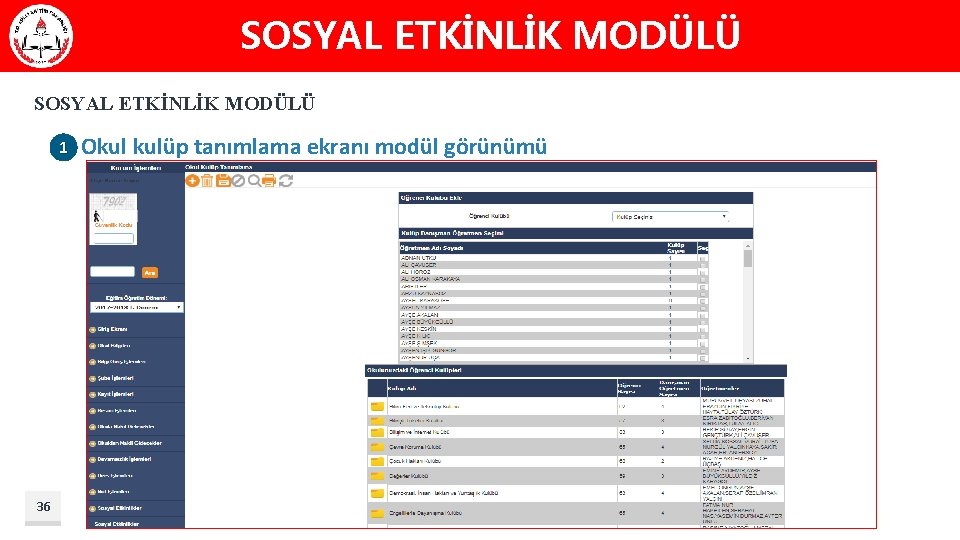Click bullet icon beside Devamsızlık İşlemleri
Viewport: 960px width, 540px height.
[x=92, y=459]
